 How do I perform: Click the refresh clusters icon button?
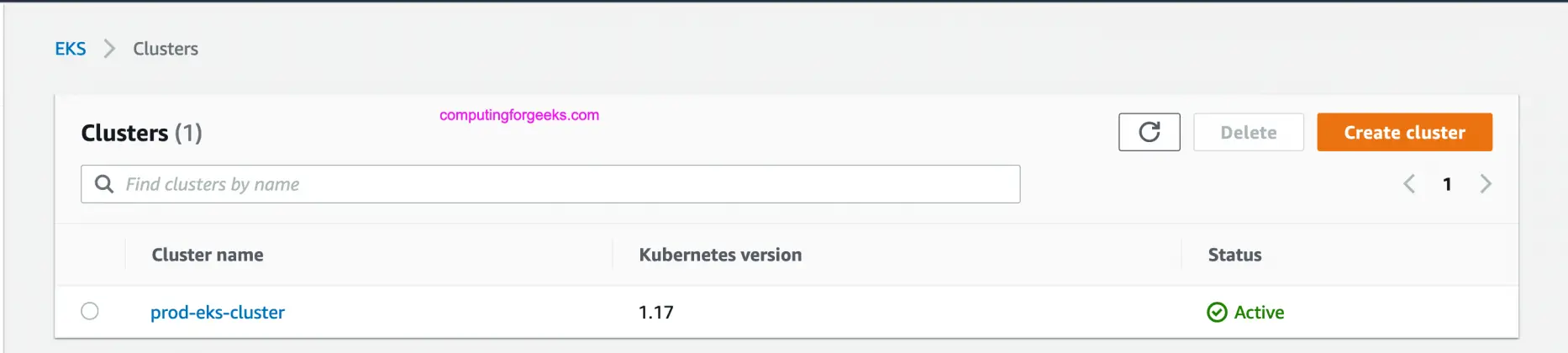[x=1149, y=132]
